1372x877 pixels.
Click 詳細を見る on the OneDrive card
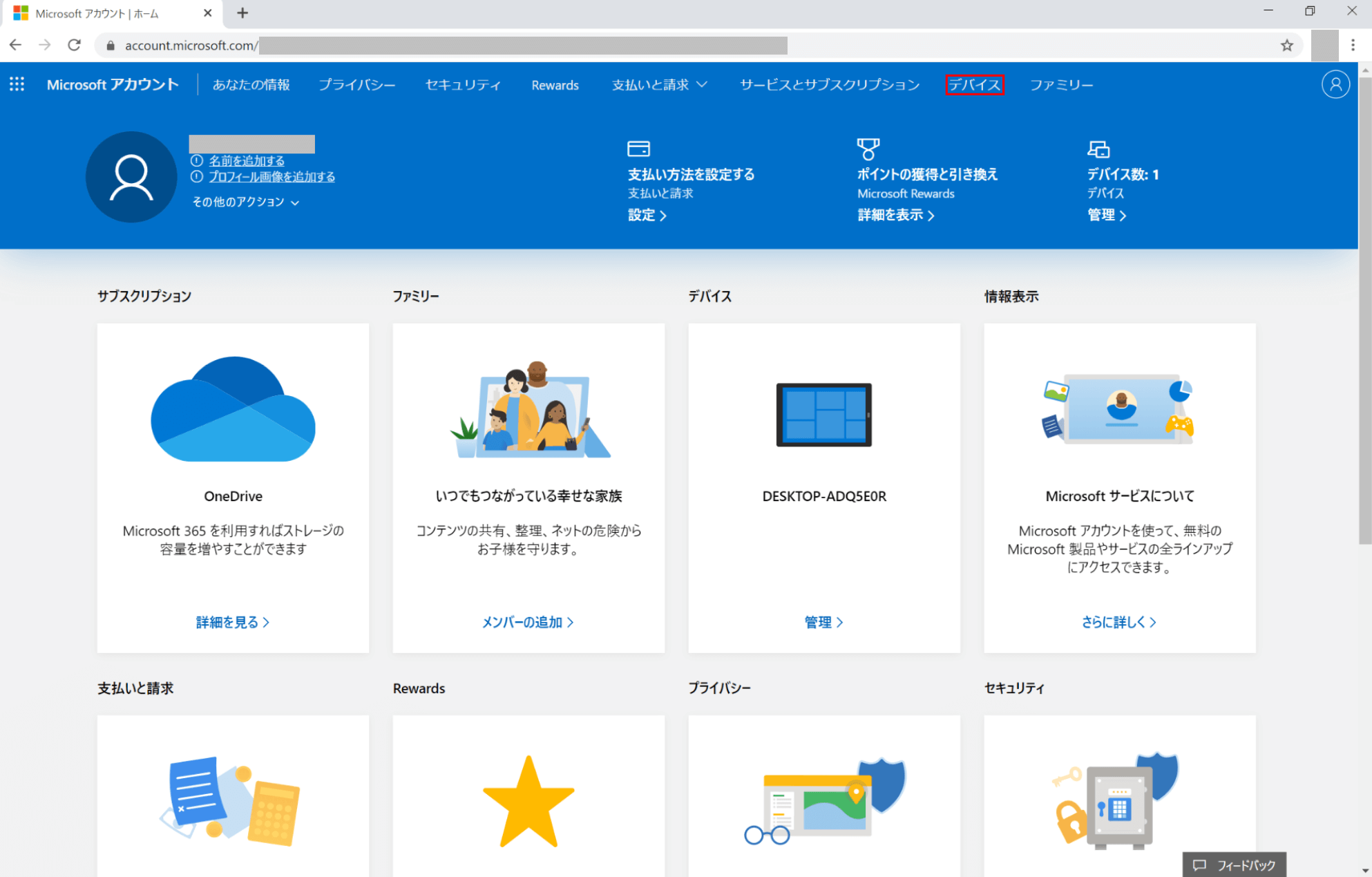tap(233, 622)
